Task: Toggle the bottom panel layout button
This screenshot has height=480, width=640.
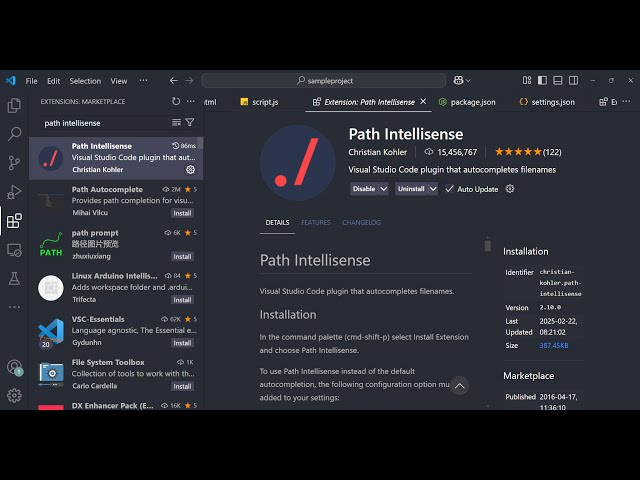Action: pyautogui.click(x=555, y=81)
